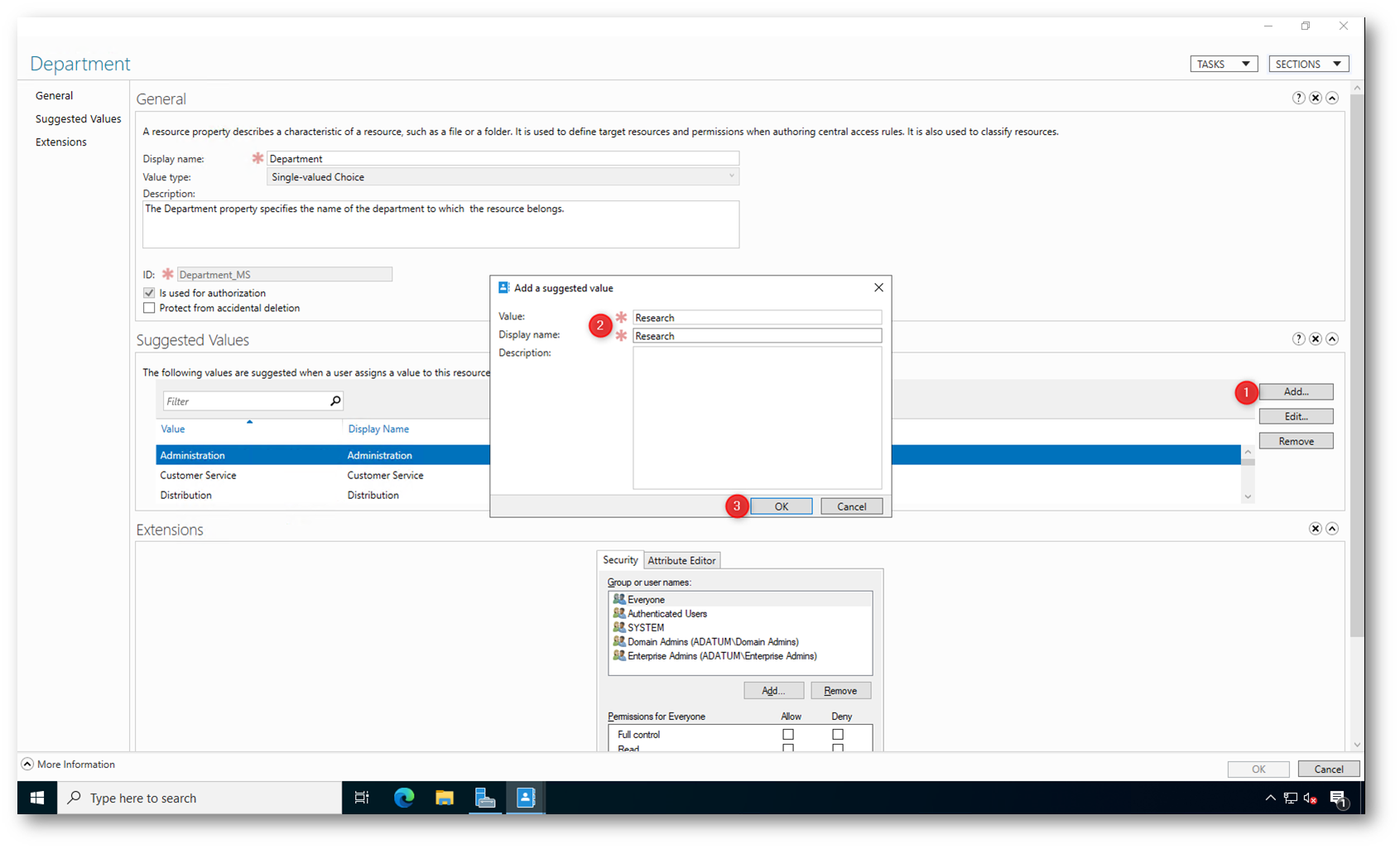
Task: Open File Explorer from the taskbar
Action: [445, 798]
